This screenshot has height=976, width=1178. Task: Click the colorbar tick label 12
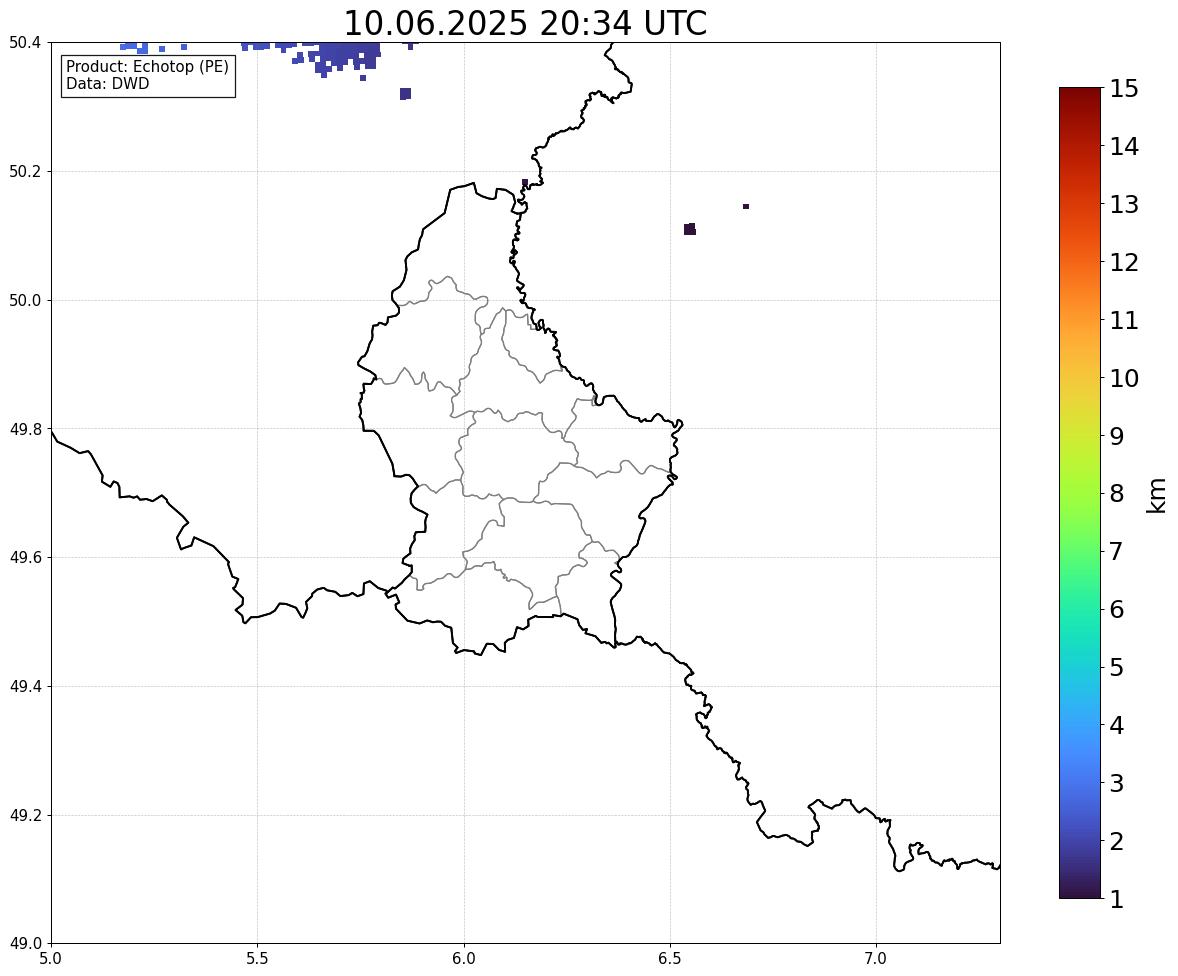point(1124,262)
